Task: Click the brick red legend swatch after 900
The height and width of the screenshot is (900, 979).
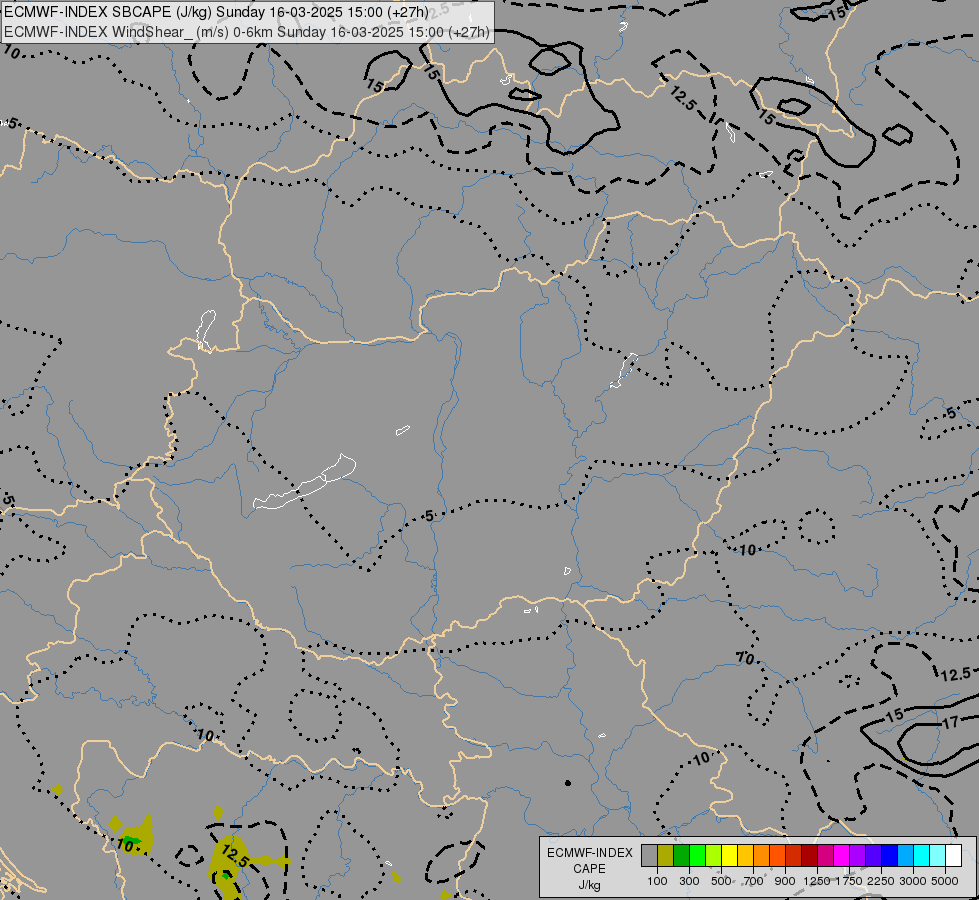Action: 794,856
